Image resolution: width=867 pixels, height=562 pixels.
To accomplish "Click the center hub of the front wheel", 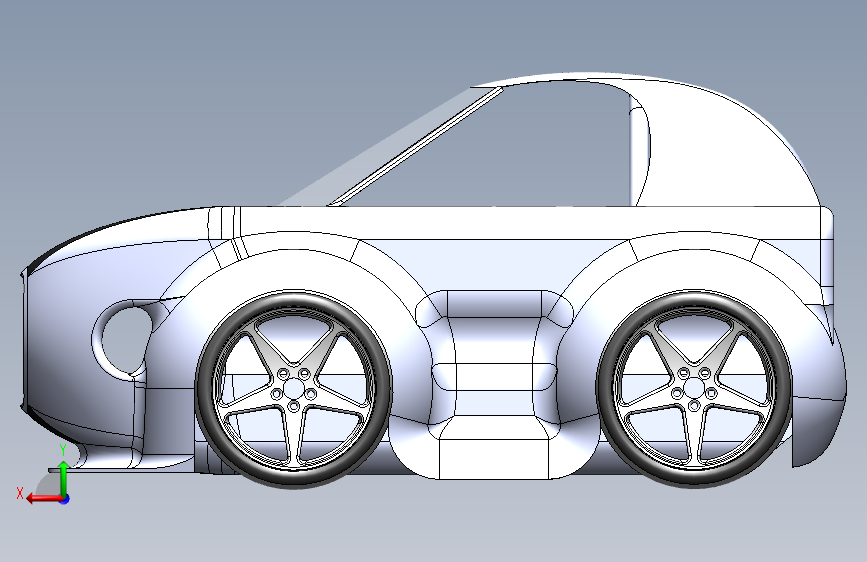I will [x=294, y=387].
